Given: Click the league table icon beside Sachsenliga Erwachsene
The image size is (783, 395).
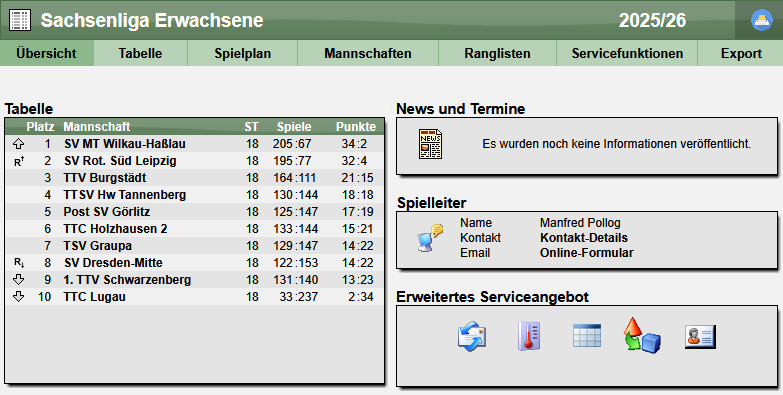Looking at the screenshot, I should point(20,20).
